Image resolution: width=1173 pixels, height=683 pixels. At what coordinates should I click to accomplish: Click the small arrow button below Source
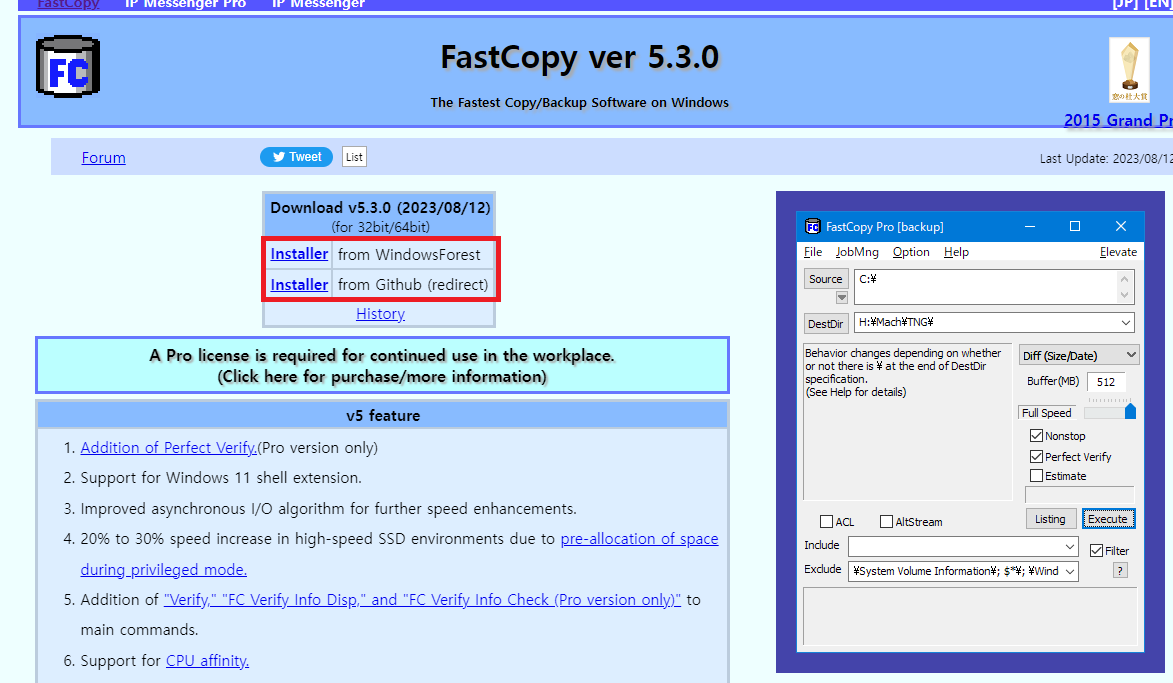coord(842,298)
